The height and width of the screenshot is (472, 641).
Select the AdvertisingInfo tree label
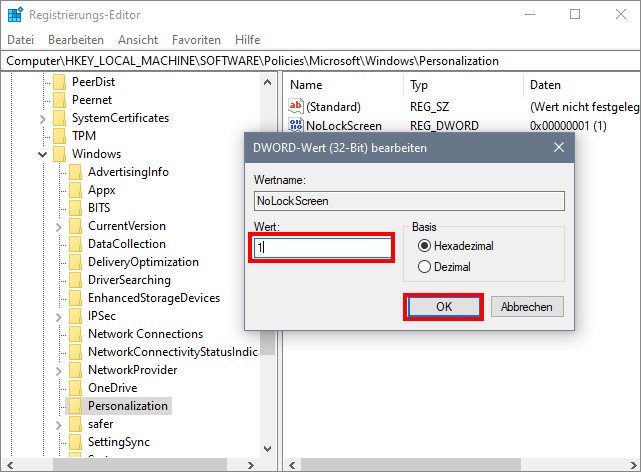tap(128, 172)
